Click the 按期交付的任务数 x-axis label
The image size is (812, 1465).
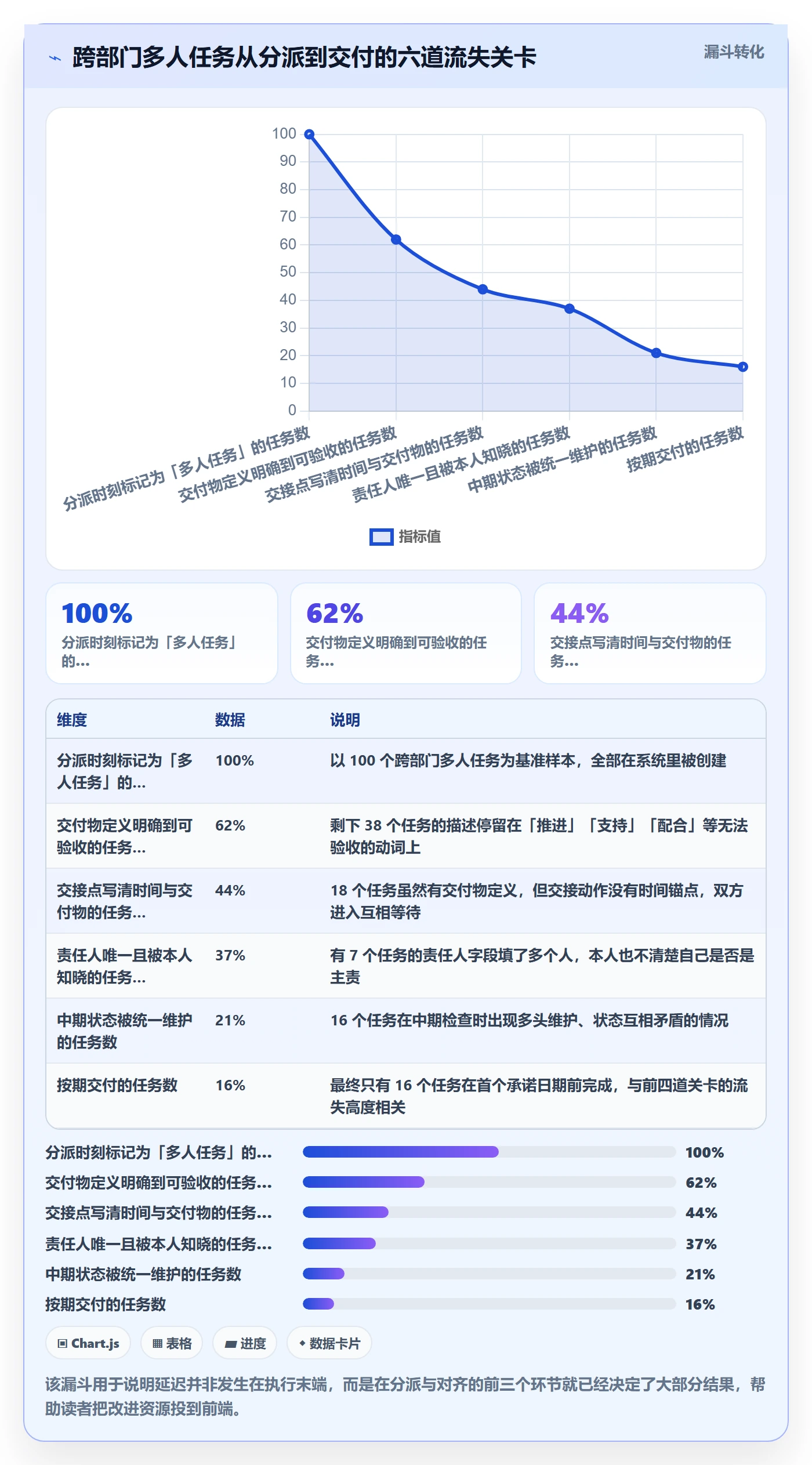point(685,449)
